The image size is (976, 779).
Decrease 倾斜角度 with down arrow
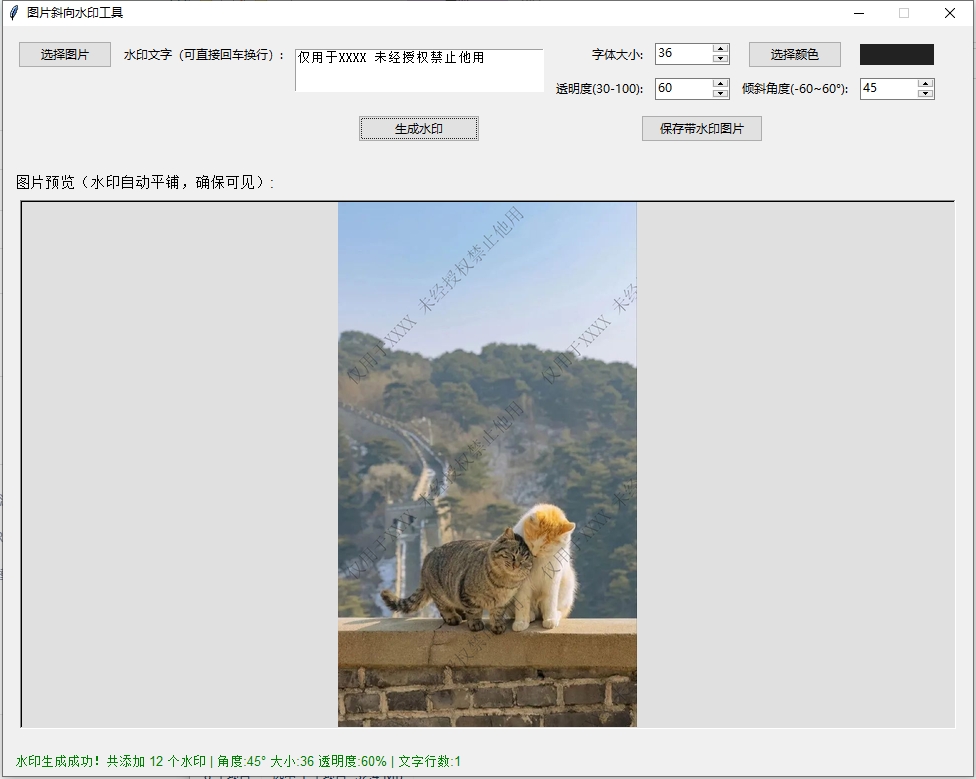925,93
